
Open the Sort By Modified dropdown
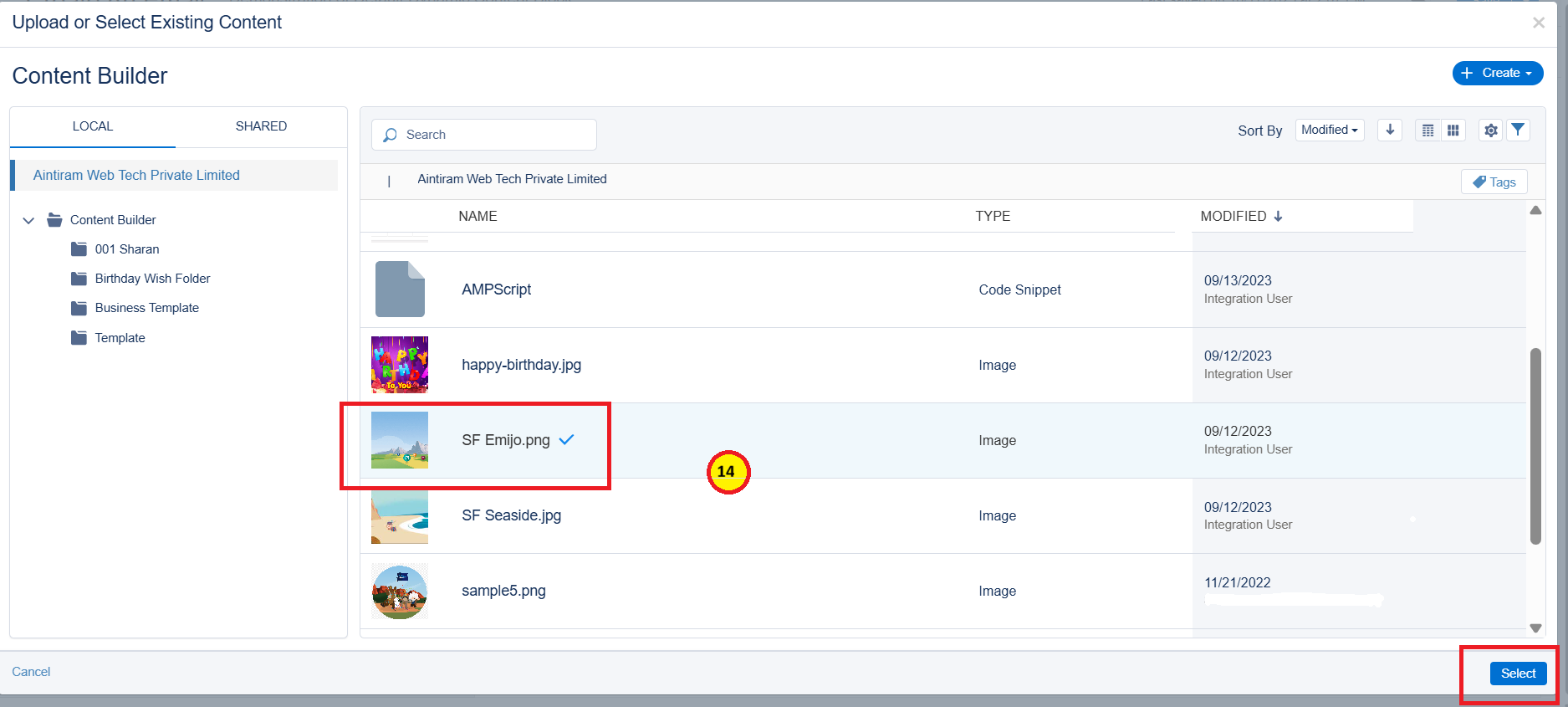pyautogui.click(x=1329, y=130)
